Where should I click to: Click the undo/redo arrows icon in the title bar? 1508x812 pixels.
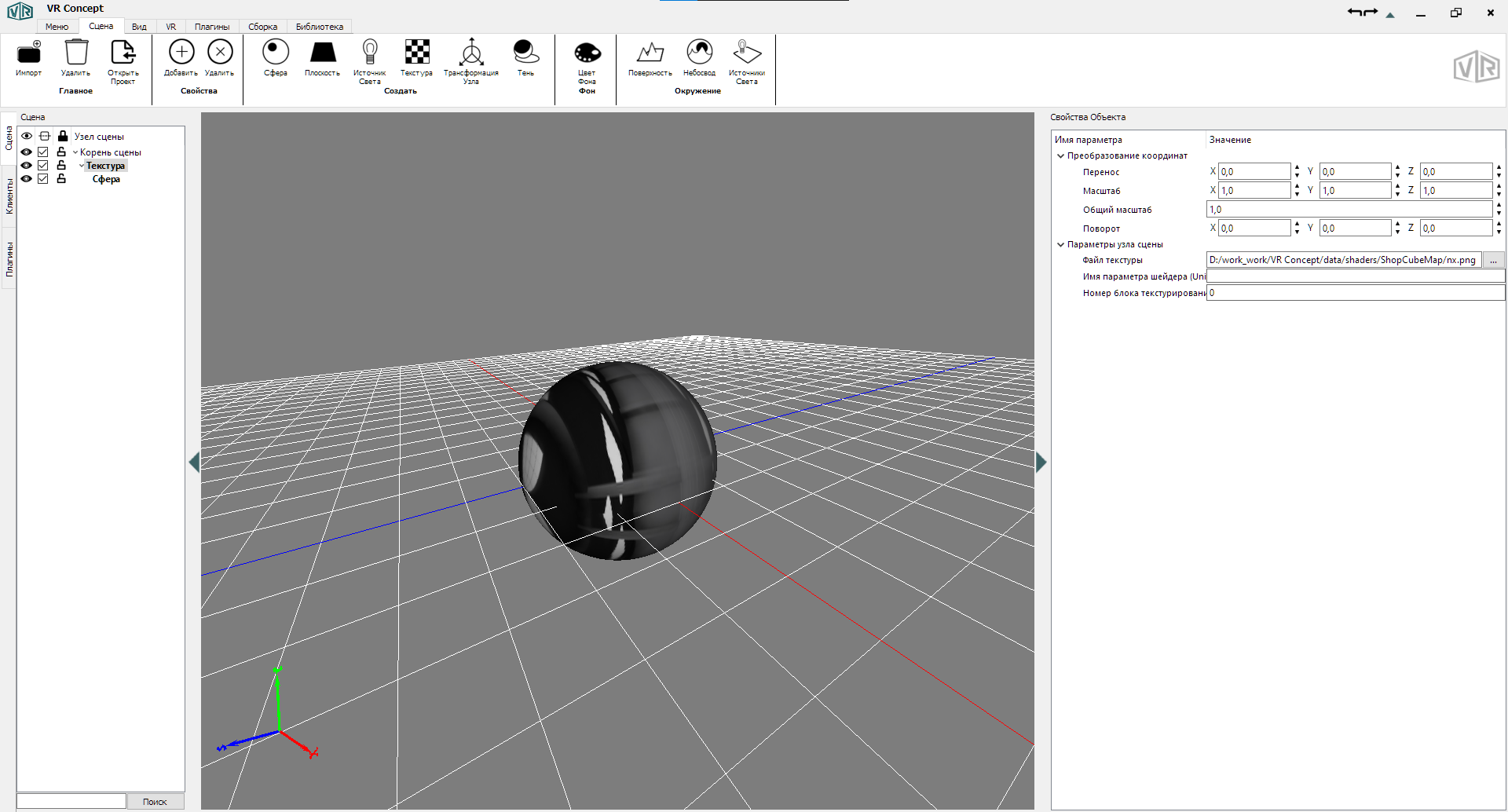[1363, 13]
